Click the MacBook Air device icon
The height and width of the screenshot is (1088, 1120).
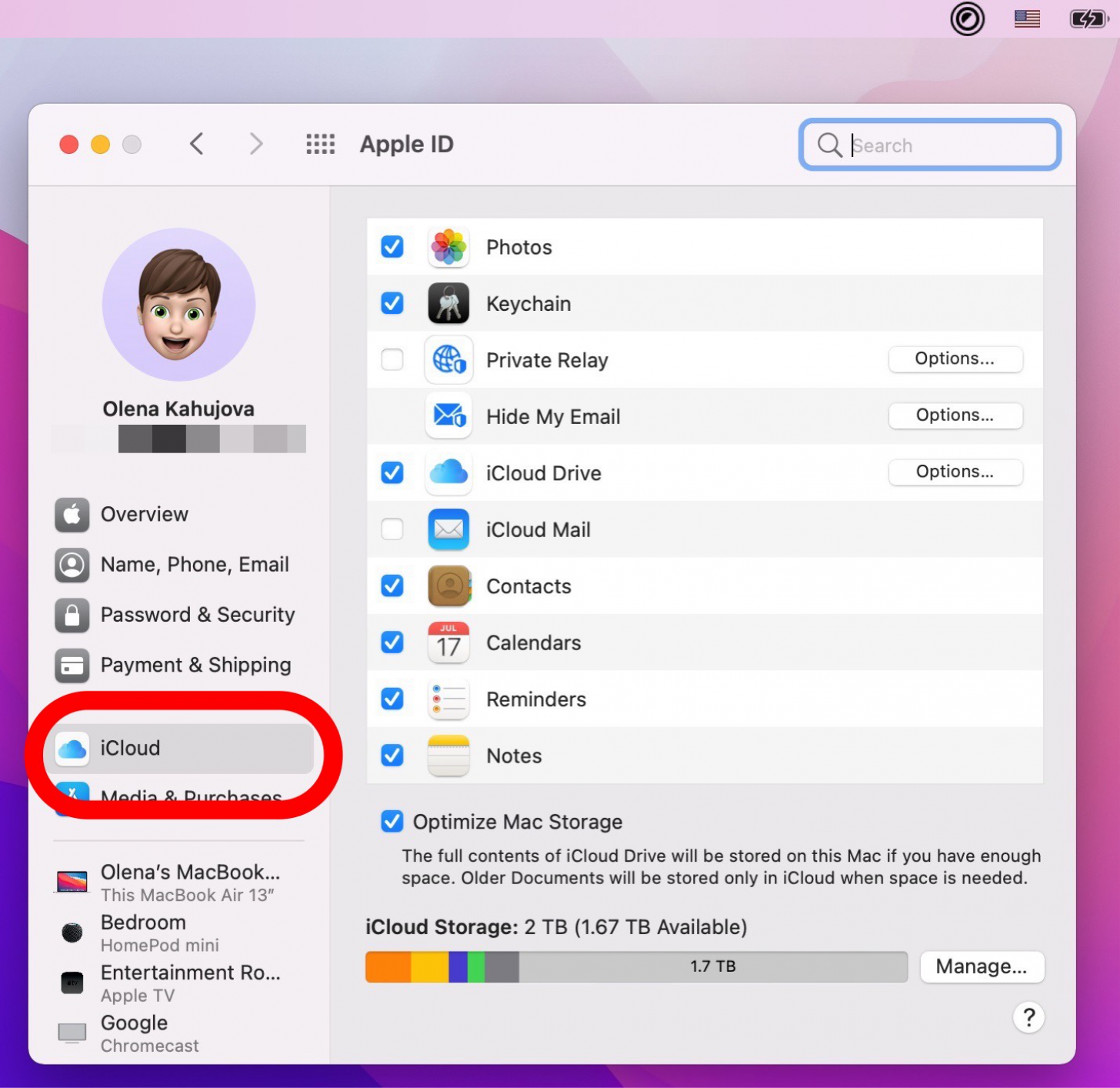coord(72,882)
